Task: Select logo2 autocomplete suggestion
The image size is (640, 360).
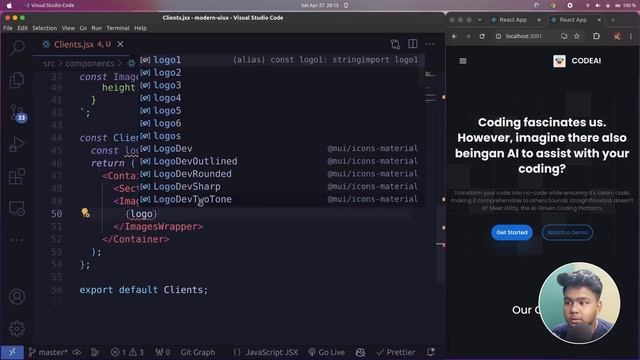Action: [x=282, y=73]
